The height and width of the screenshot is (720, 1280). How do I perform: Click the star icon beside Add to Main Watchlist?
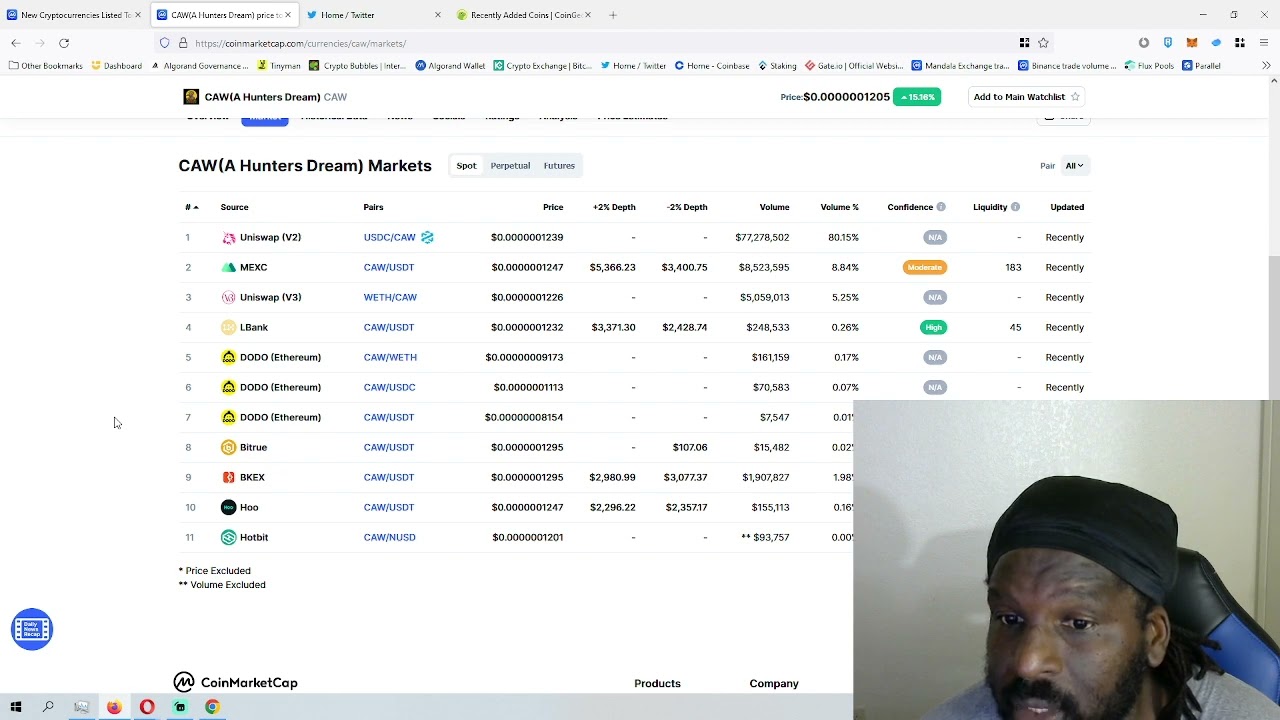(1075, 97)
